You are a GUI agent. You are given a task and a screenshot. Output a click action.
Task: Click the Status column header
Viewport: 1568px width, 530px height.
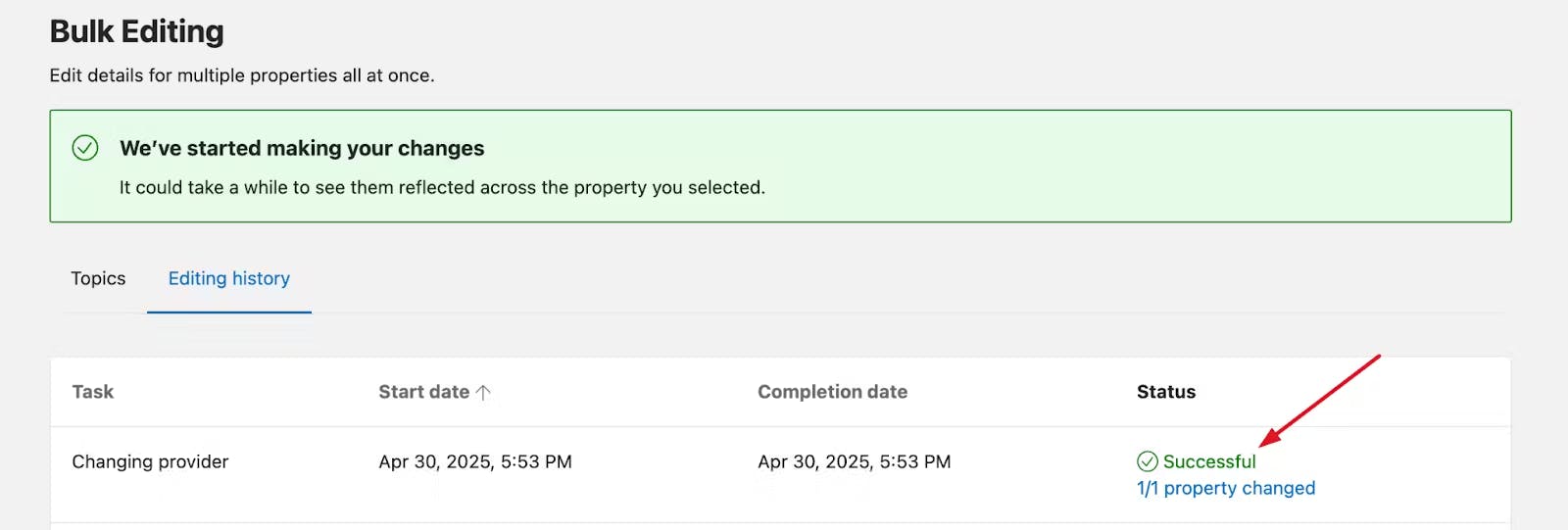1165,392
